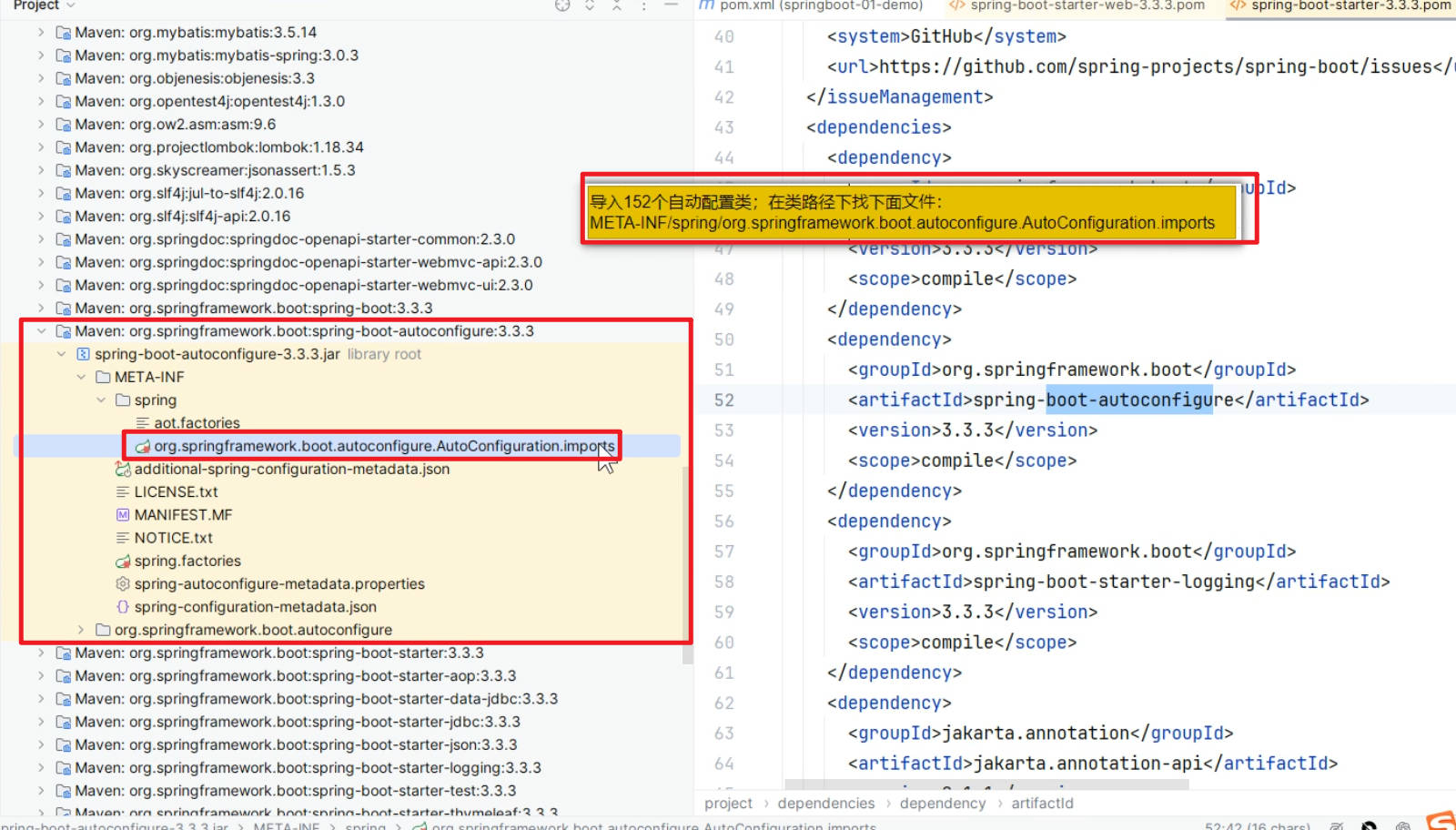This screenshot has width=1456, height=830.
Task: Switch to spring-boot-starter-web-3.3.3.pom tab
Action: point(1077,5)
